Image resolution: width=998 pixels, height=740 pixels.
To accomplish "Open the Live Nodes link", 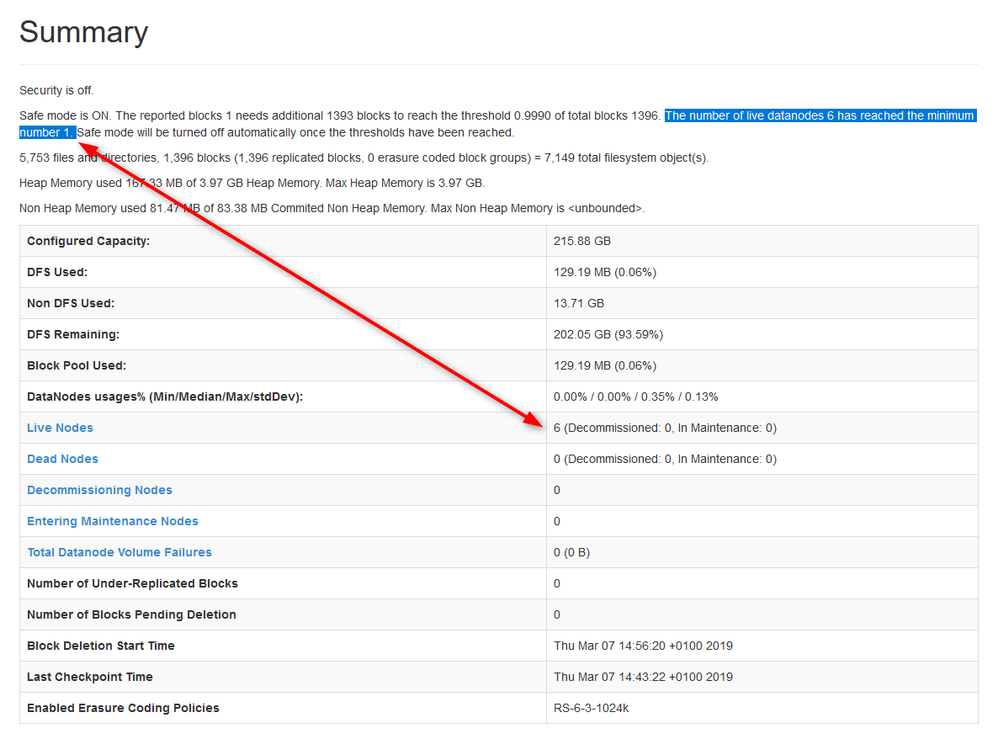I will (x=60, y=428).
